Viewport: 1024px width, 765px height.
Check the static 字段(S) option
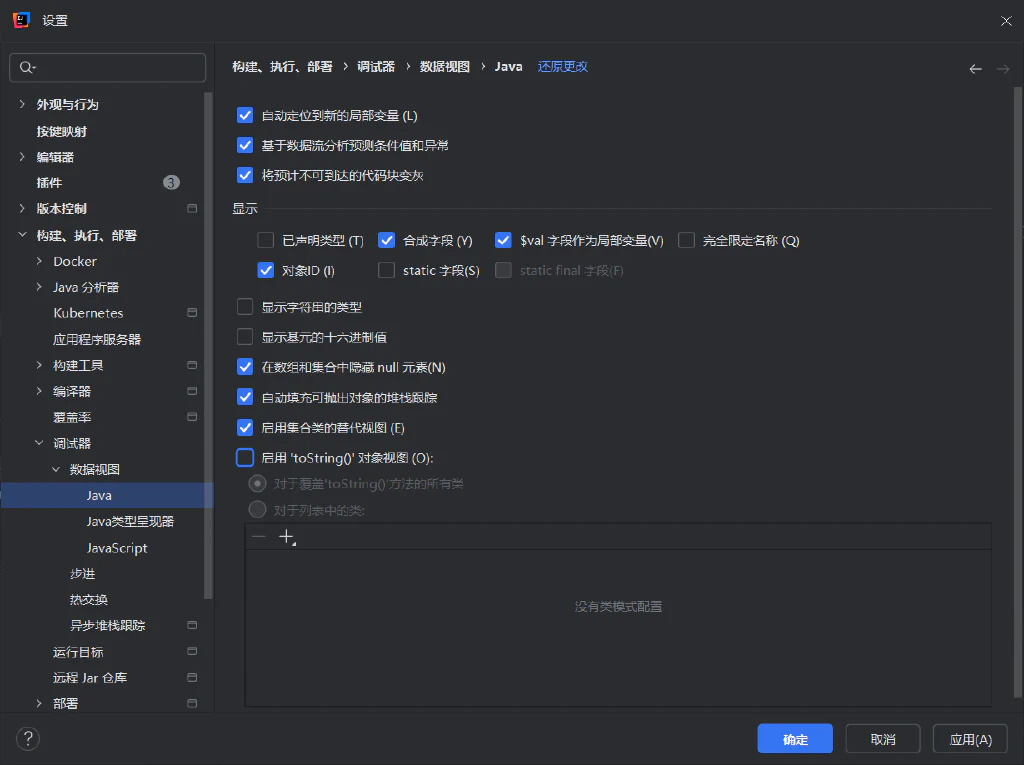click(x=387, y=270)
